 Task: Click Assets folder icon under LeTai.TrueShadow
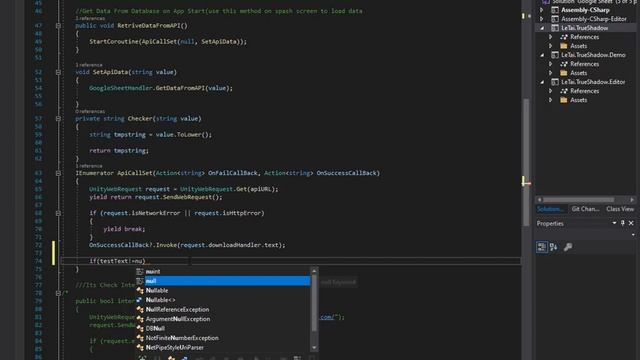(x=564, y=46)
